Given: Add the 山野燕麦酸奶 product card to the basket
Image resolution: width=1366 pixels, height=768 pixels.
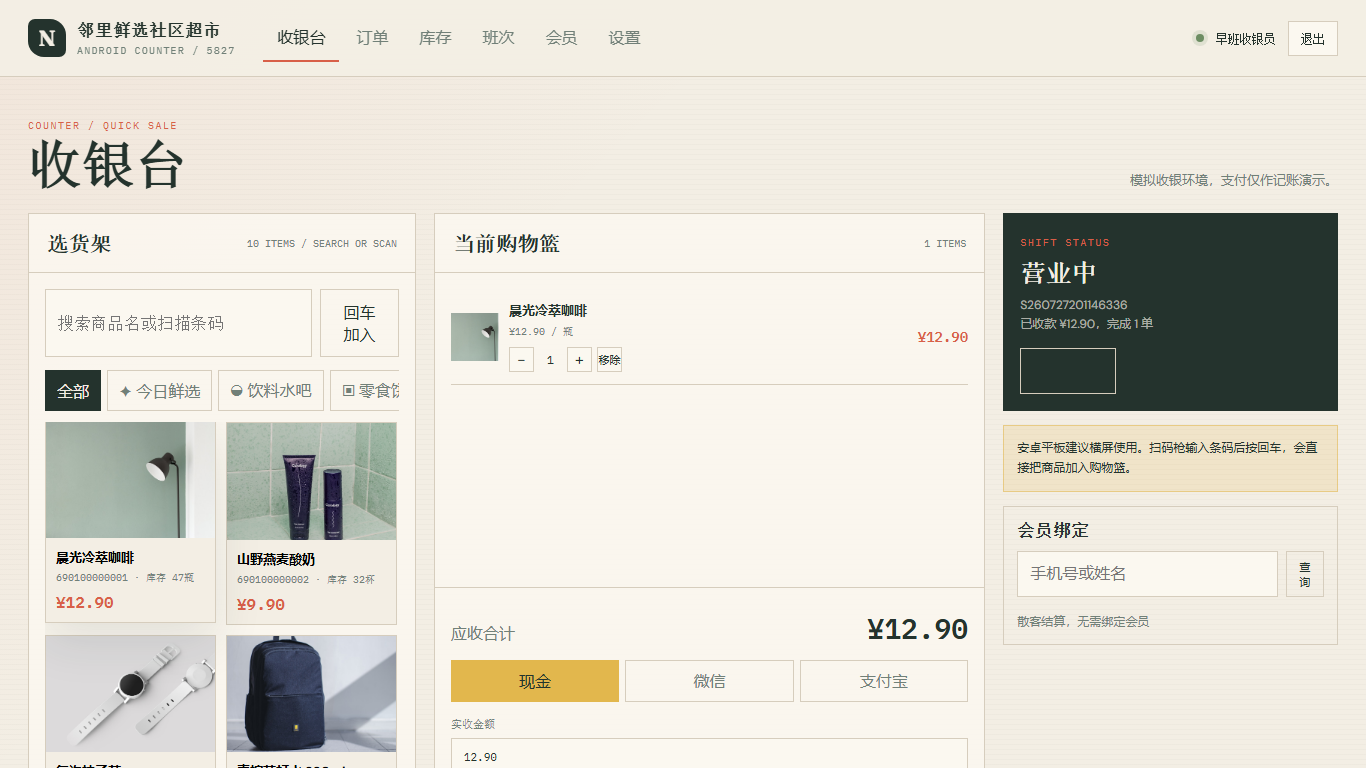Looking at the screenshot, I should pyautogui.click(x=311, y=523).
